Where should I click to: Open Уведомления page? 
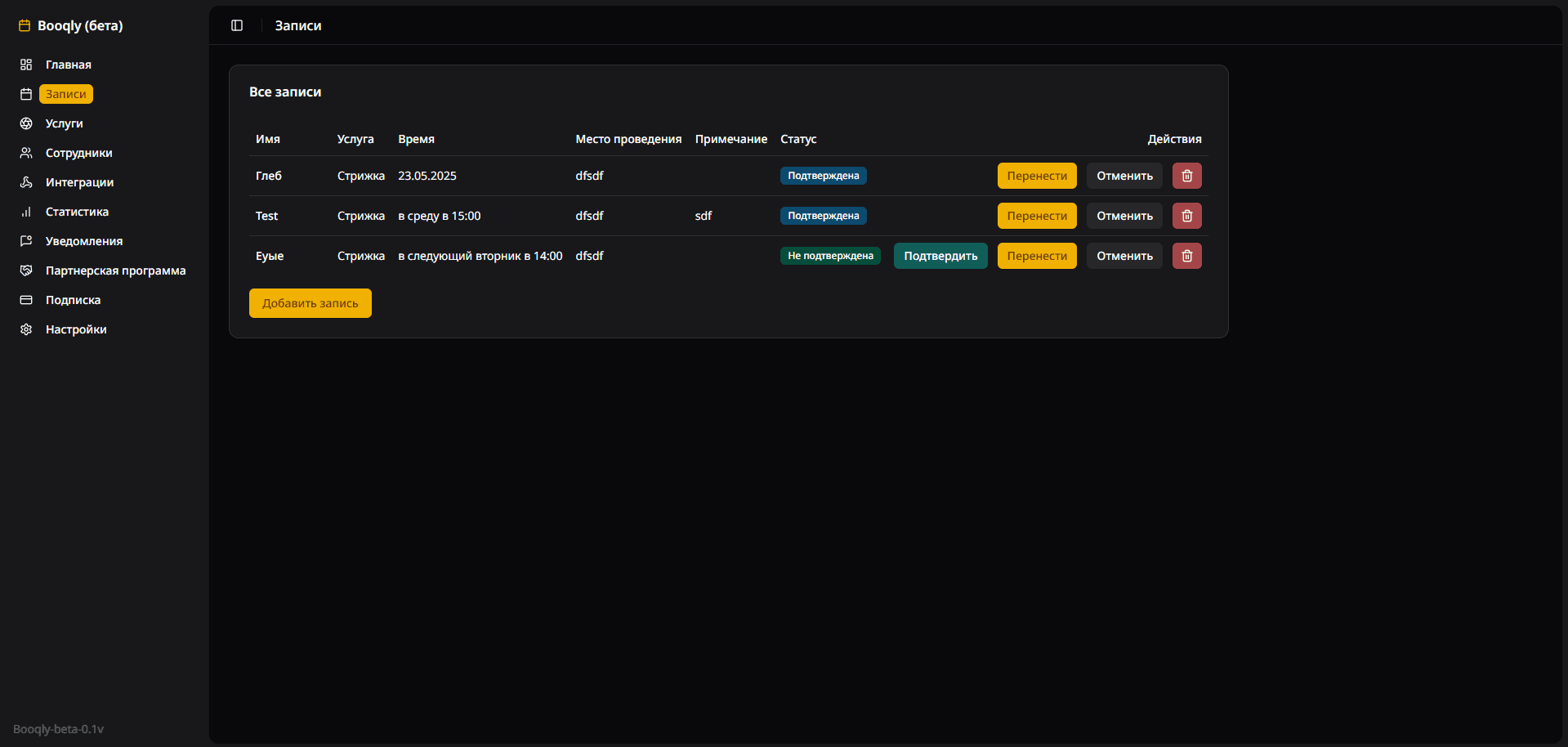pyautogui.click(x=84, y=241)
